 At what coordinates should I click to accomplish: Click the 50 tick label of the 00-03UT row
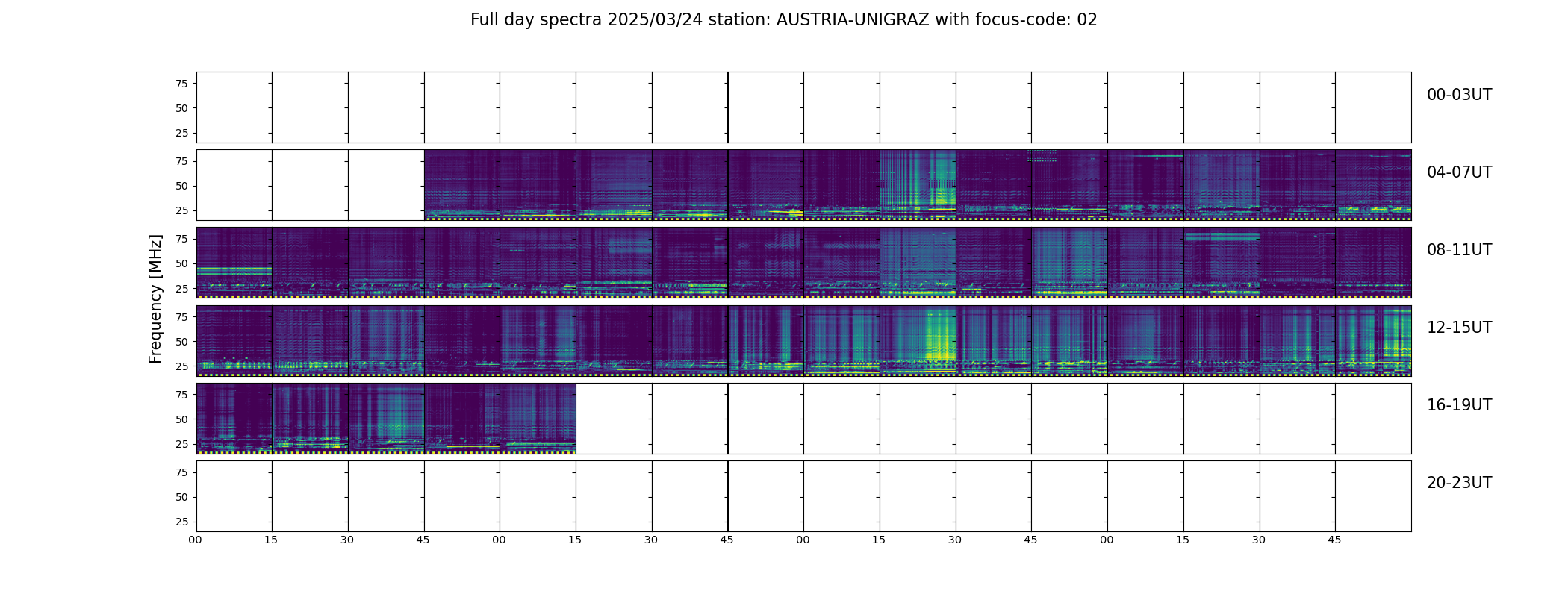click(181, 108)
